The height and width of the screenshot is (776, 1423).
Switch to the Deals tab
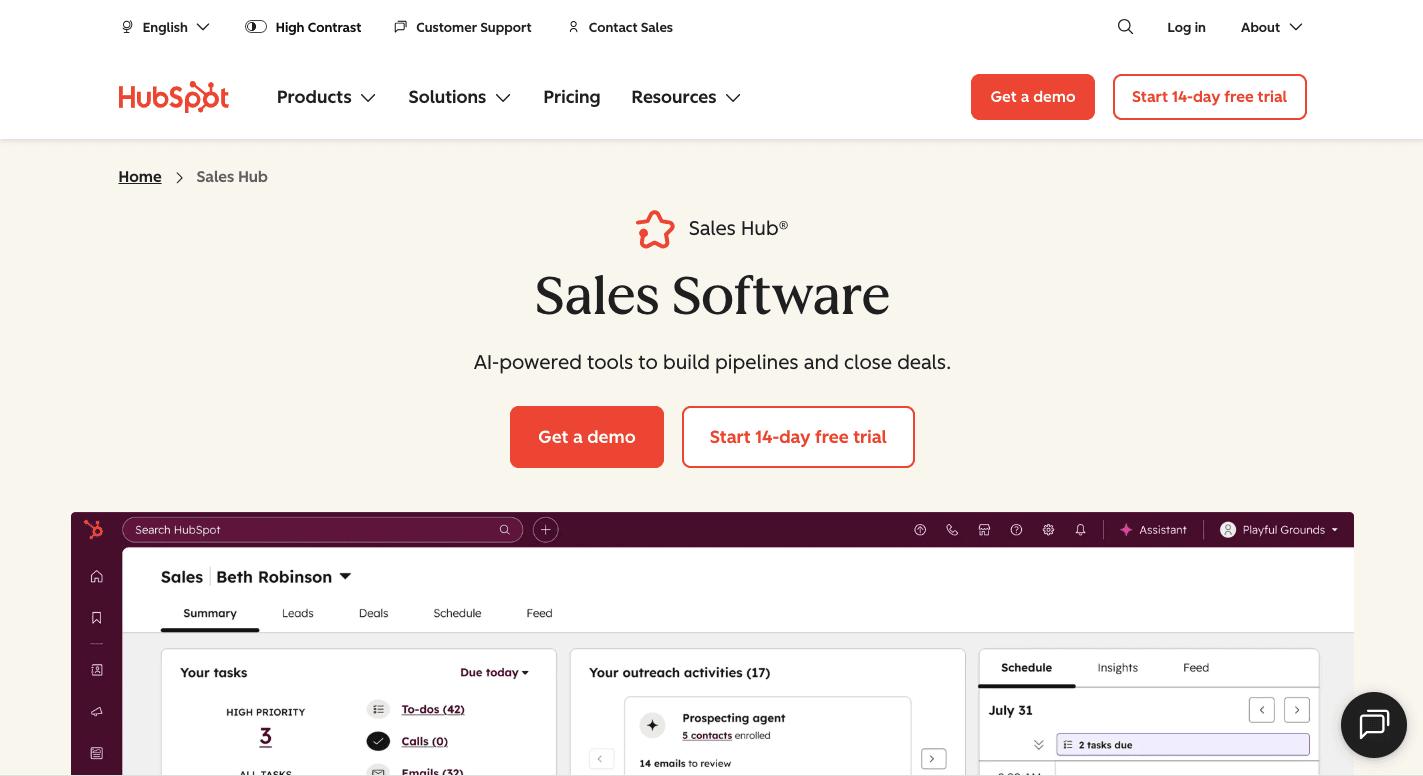pos(372,613)
